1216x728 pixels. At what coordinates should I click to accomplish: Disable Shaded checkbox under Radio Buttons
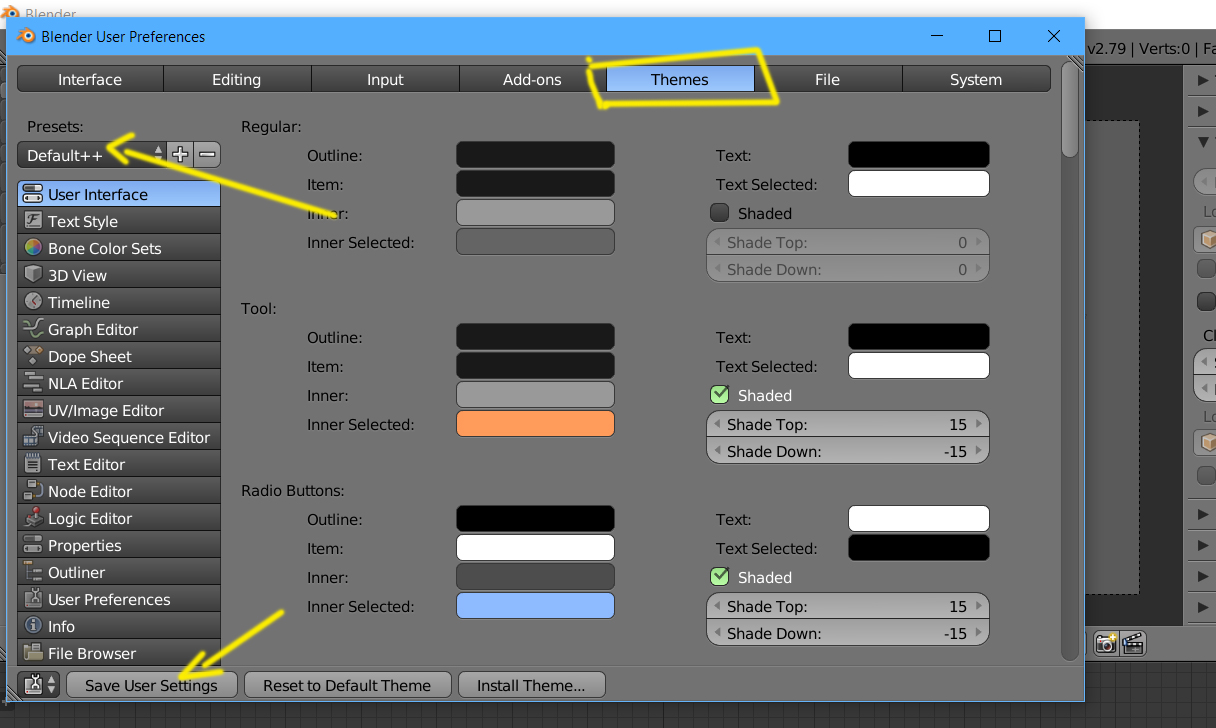(x=719, y=576)
